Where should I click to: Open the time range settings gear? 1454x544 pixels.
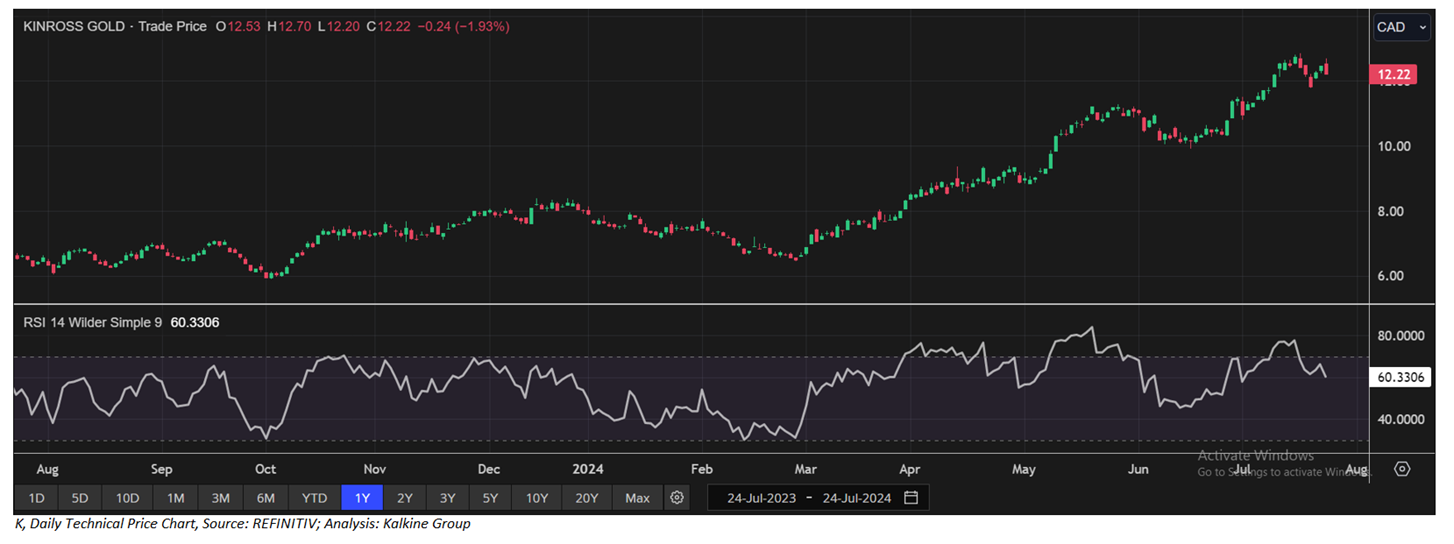click(x=678, y=498)
